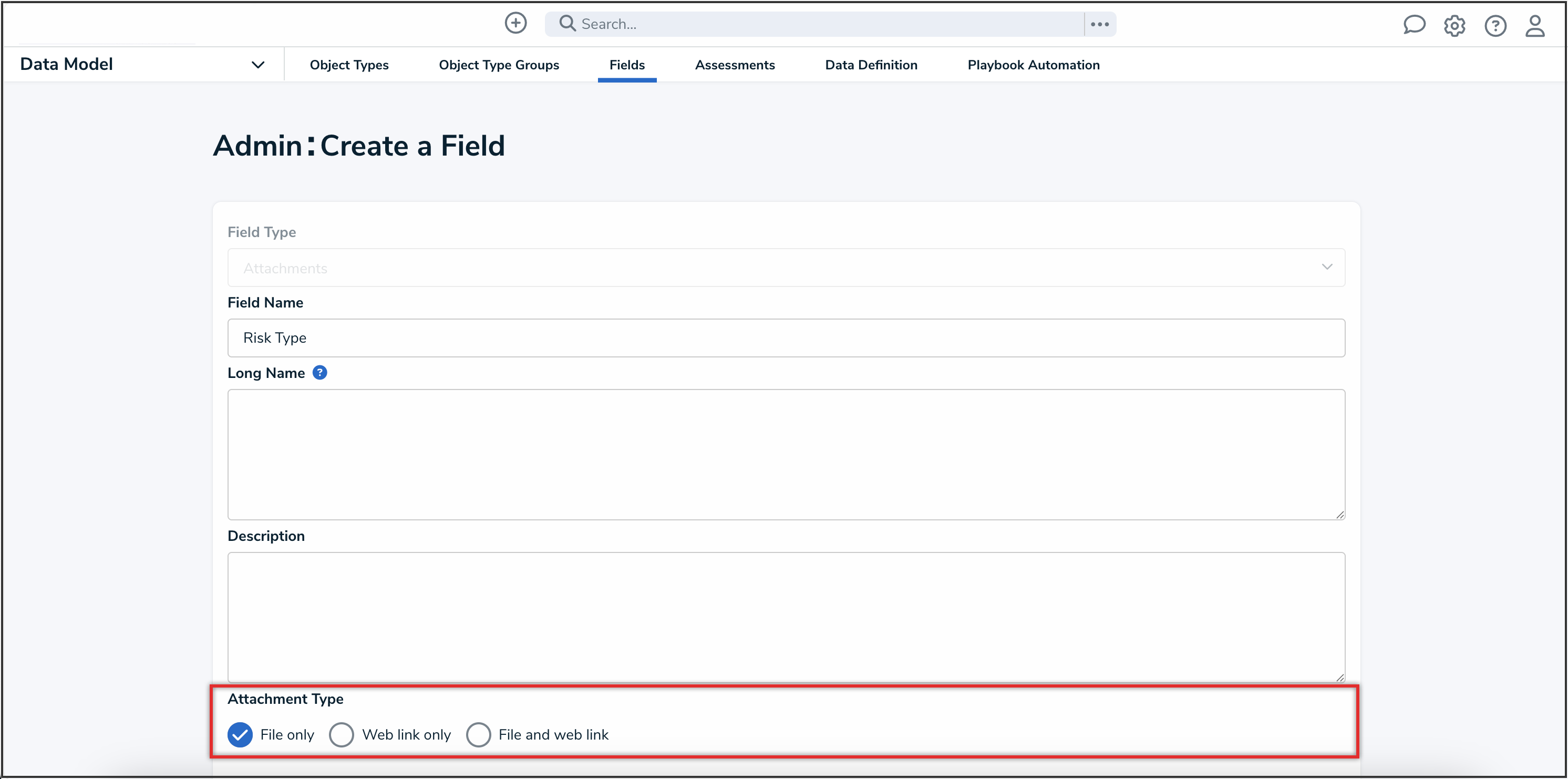Viewport: 1568px width, 779px height.
Task: Switch to the Object Types tab
Action: point(349,65)
